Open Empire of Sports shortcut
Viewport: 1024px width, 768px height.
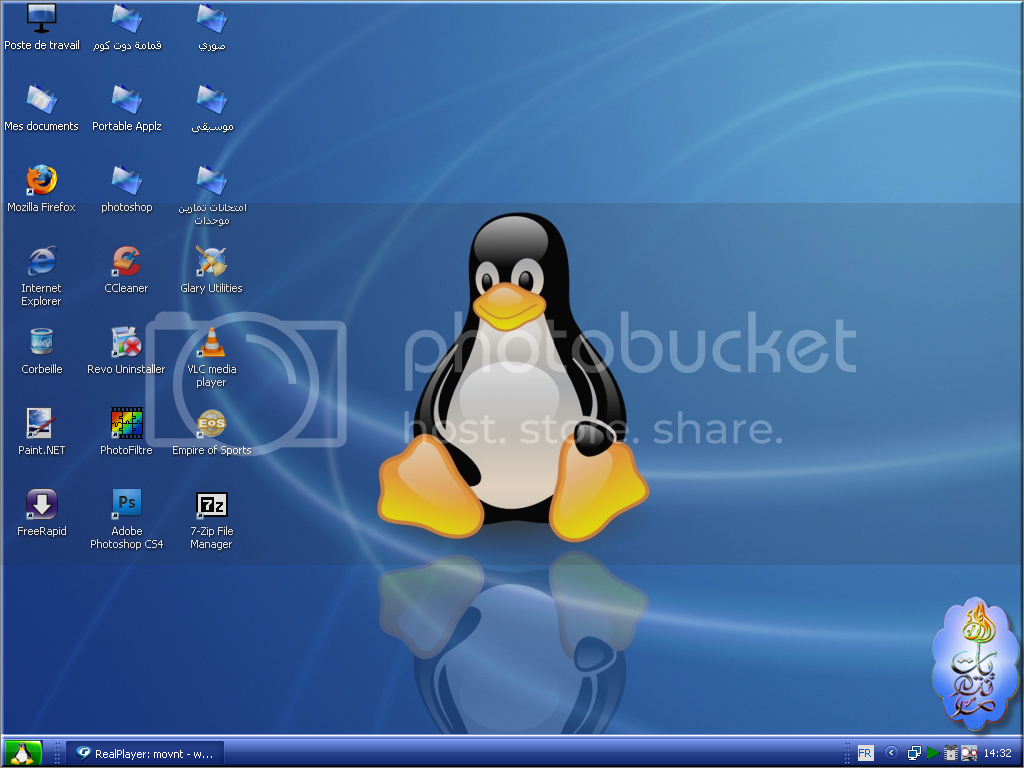click(211, 424)
